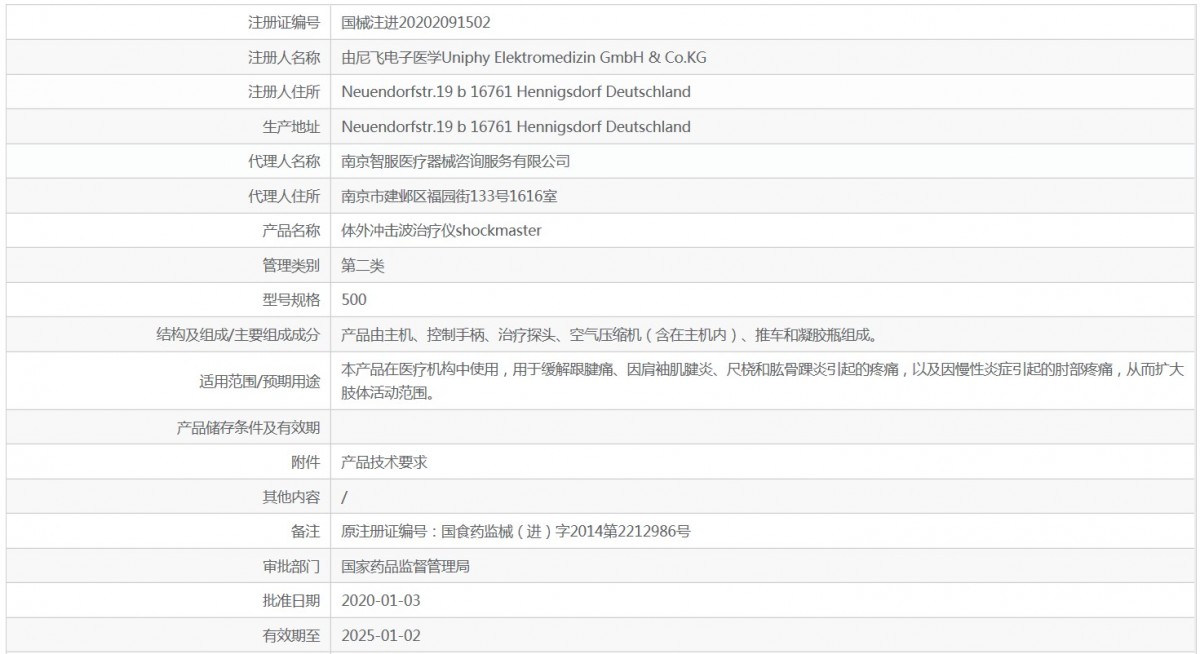Click the label 产品名称
This screenshot has height=654, width=1200.
291,231
